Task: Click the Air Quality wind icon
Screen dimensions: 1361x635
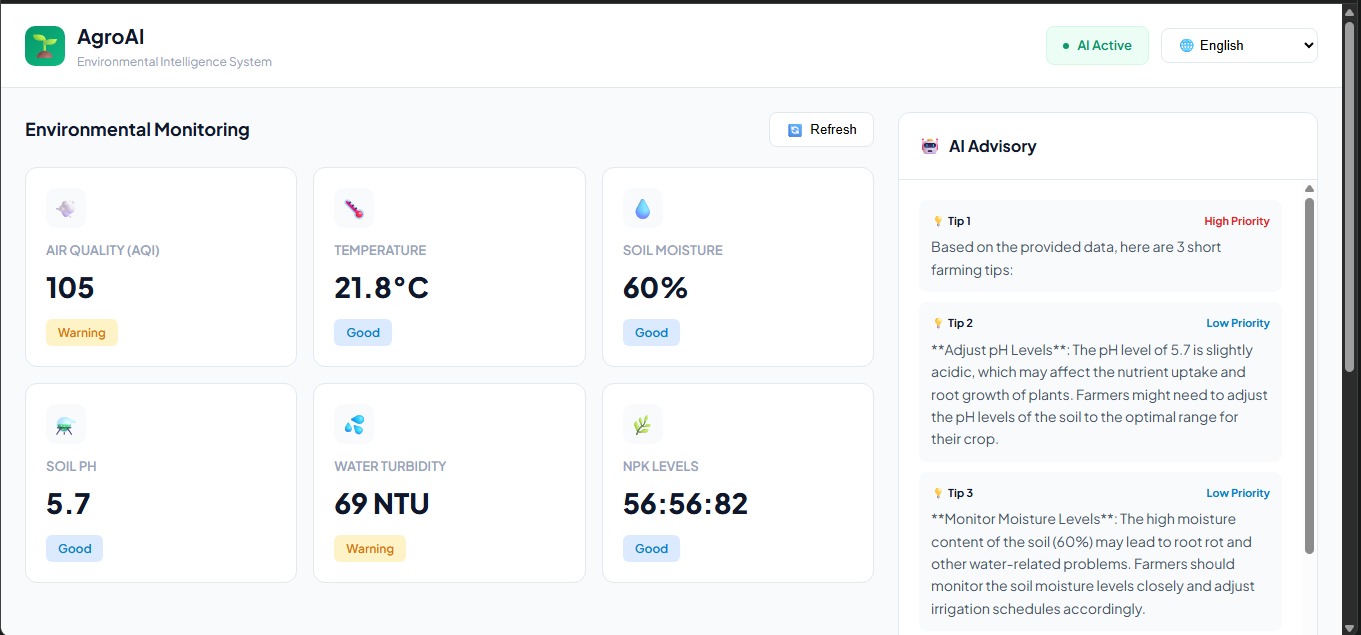Action: [x=66, y=208]
